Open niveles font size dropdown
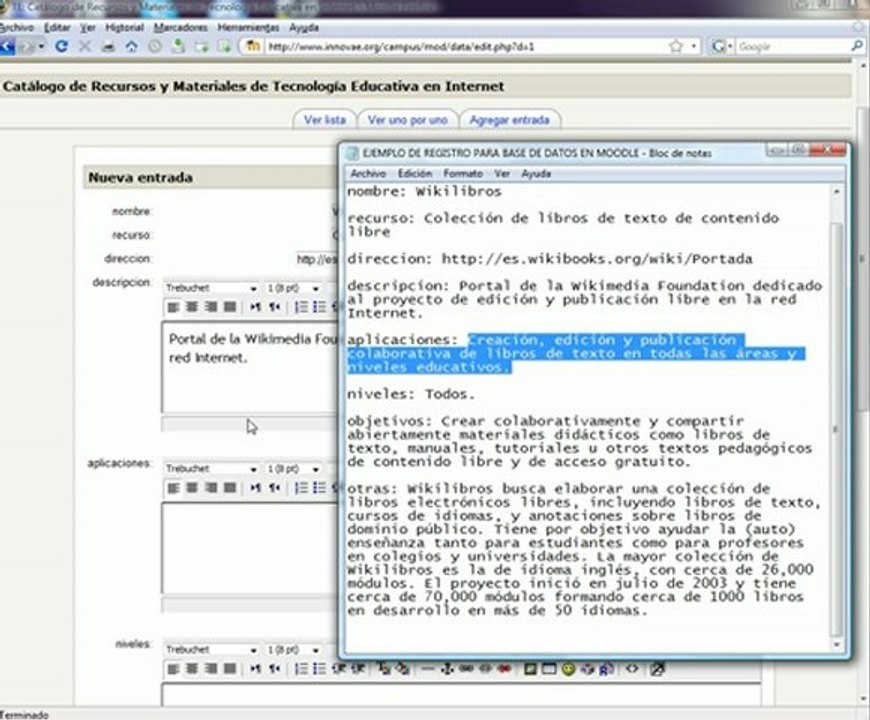The height and width of the screenshot is (720, 870). tap(293, 650)
